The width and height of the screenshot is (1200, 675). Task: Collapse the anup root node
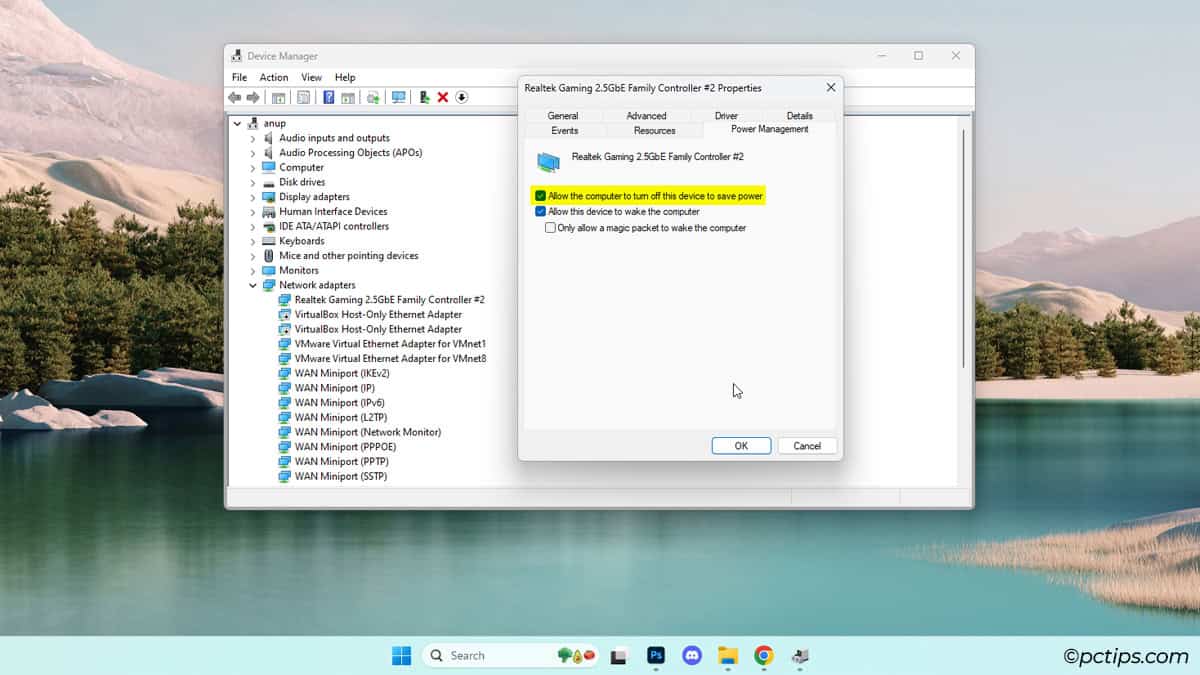pos(237,123)
